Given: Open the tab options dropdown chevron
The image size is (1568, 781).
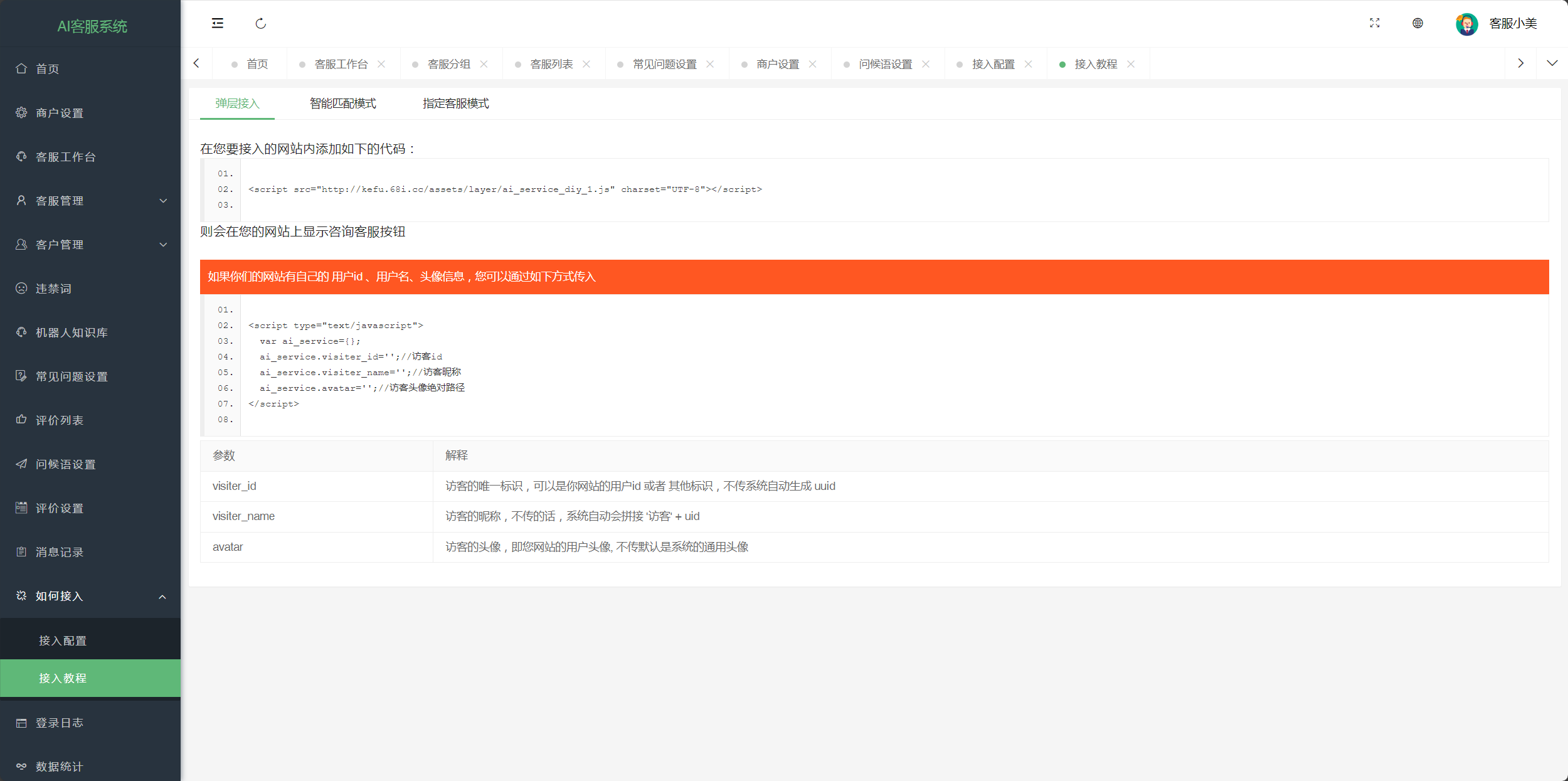Looking at the screenshot, I should pos(1552,63).
